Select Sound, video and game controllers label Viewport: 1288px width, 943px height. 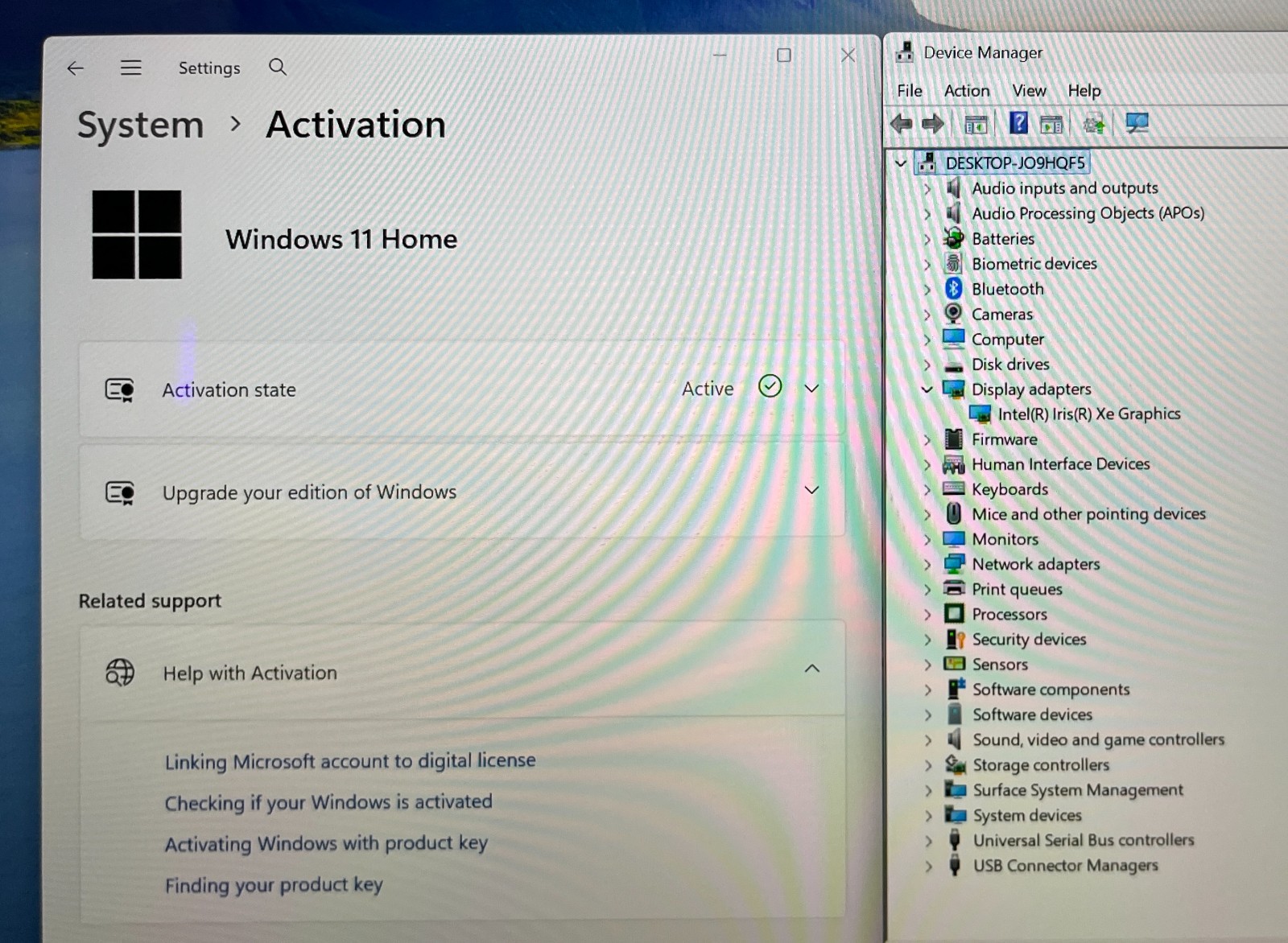1099,739
